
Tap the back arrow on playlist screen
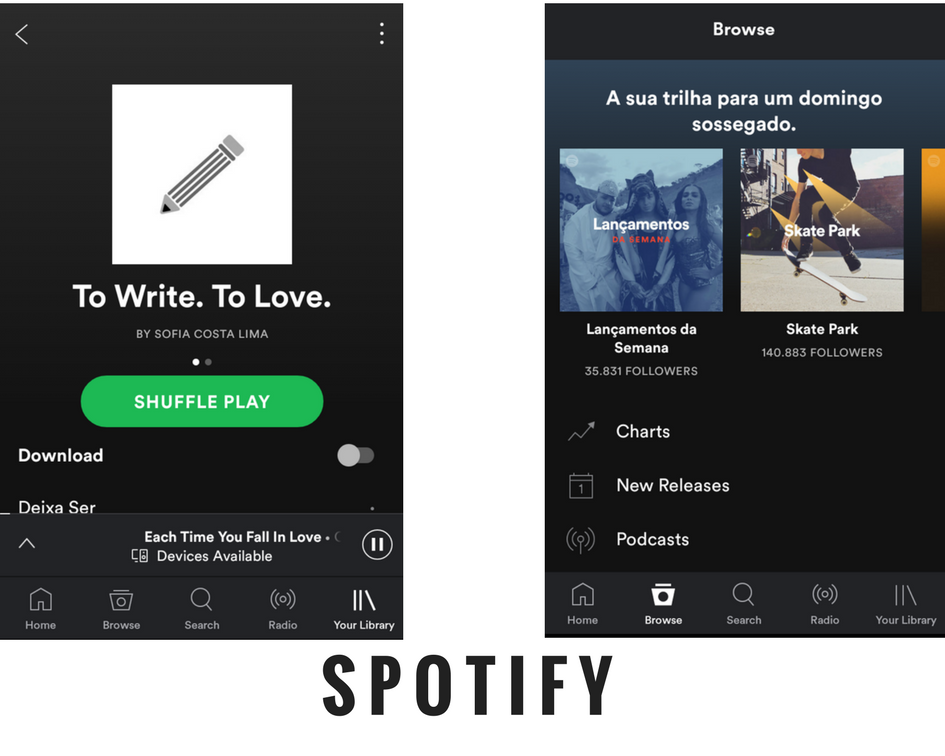point(22,34)
